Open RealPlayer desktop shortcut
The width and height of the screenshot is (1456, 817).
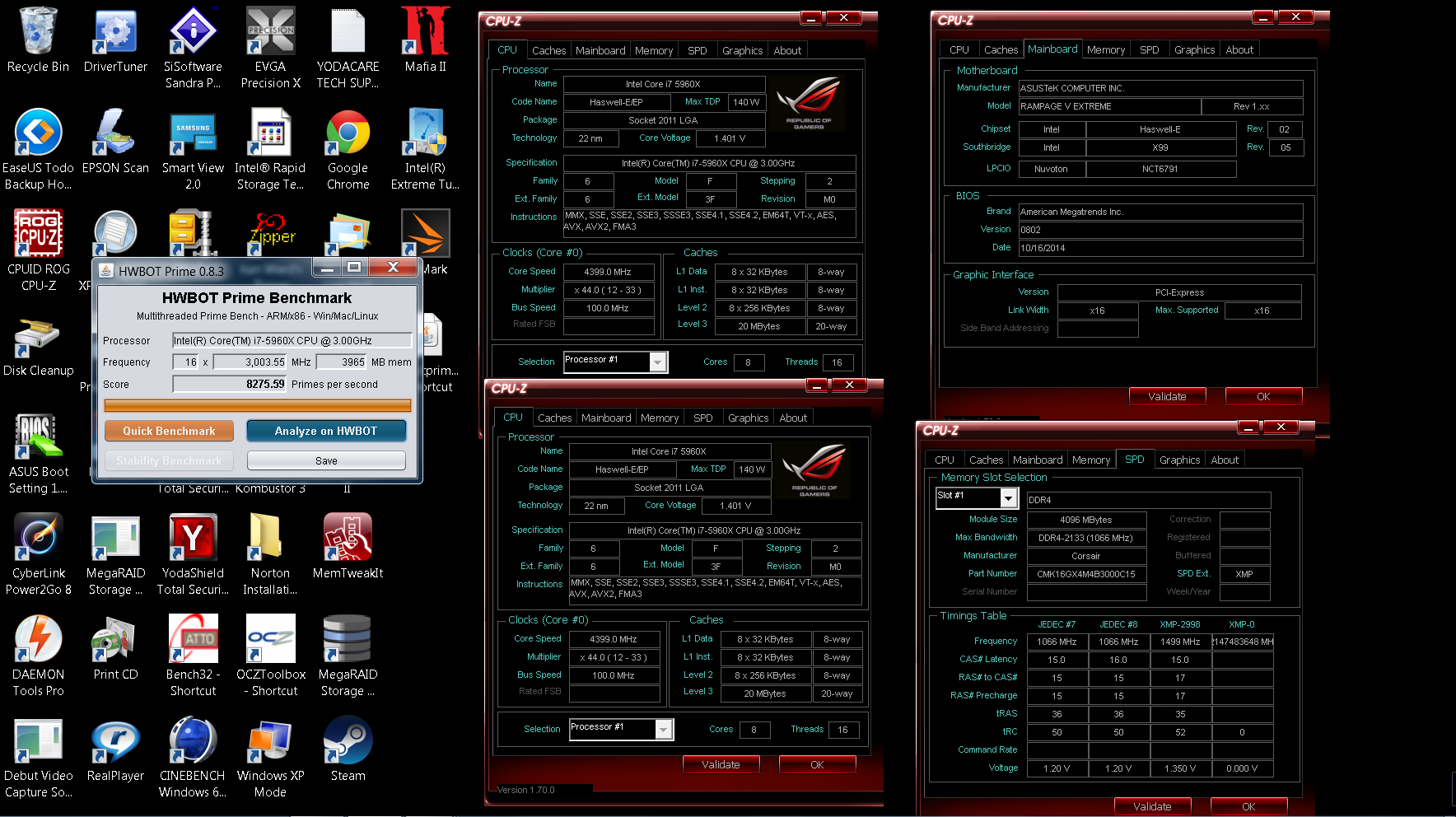(x=115, y=749)
